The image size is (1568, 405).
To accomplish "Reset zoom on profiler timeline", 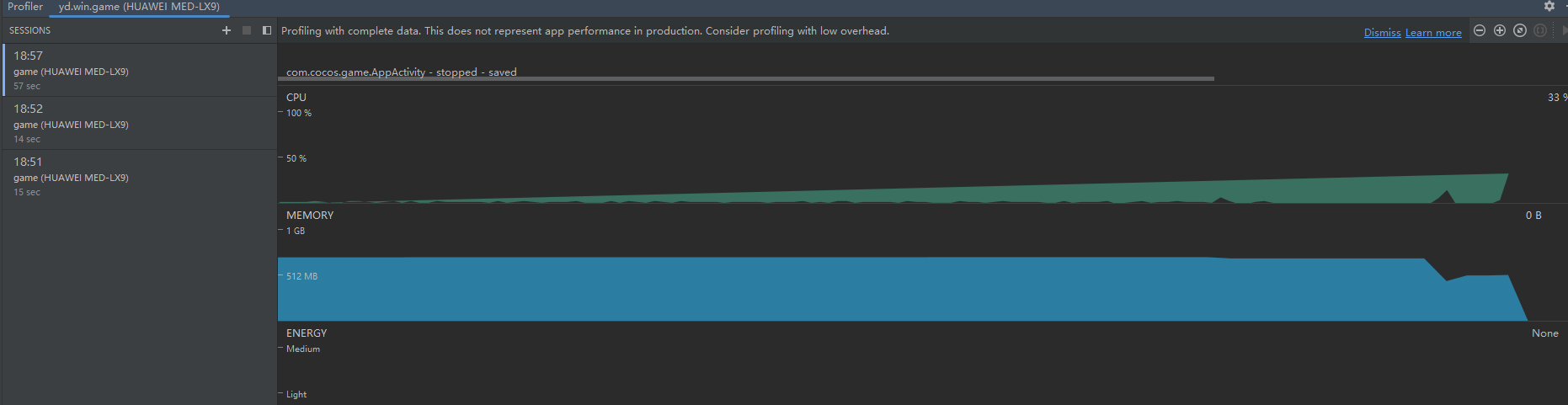I will tap(1520, 30).
